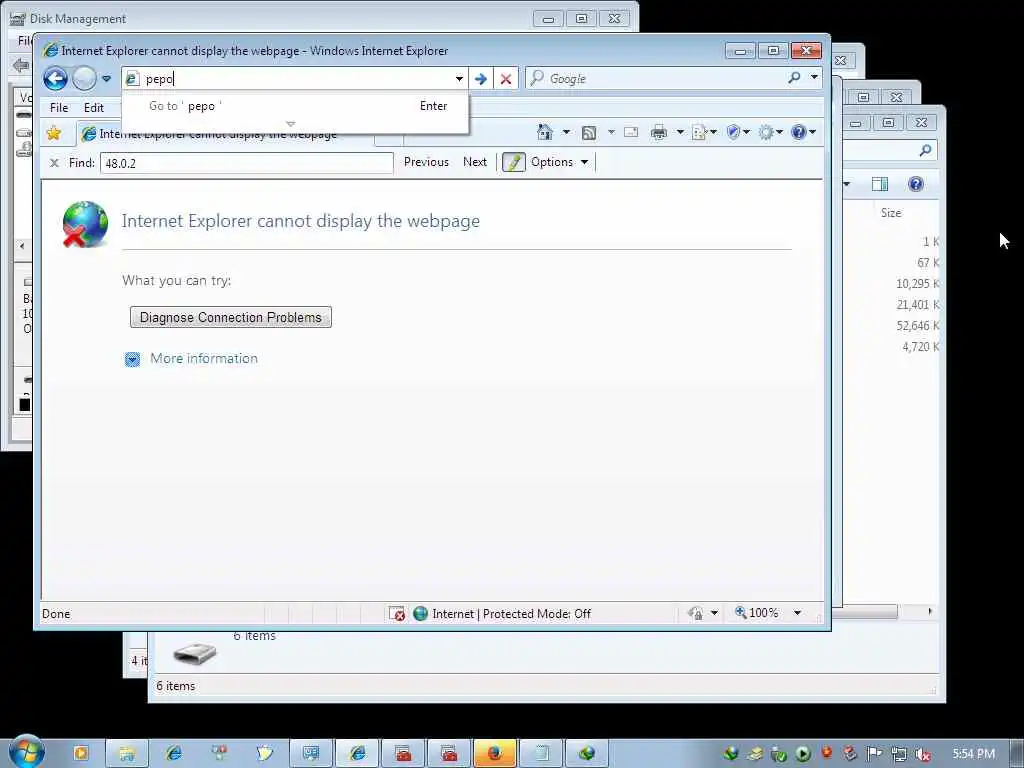Click Diagnose Connection Problems button
The height and width of the screenshot is (768, 1024).
tap(231, 317)
